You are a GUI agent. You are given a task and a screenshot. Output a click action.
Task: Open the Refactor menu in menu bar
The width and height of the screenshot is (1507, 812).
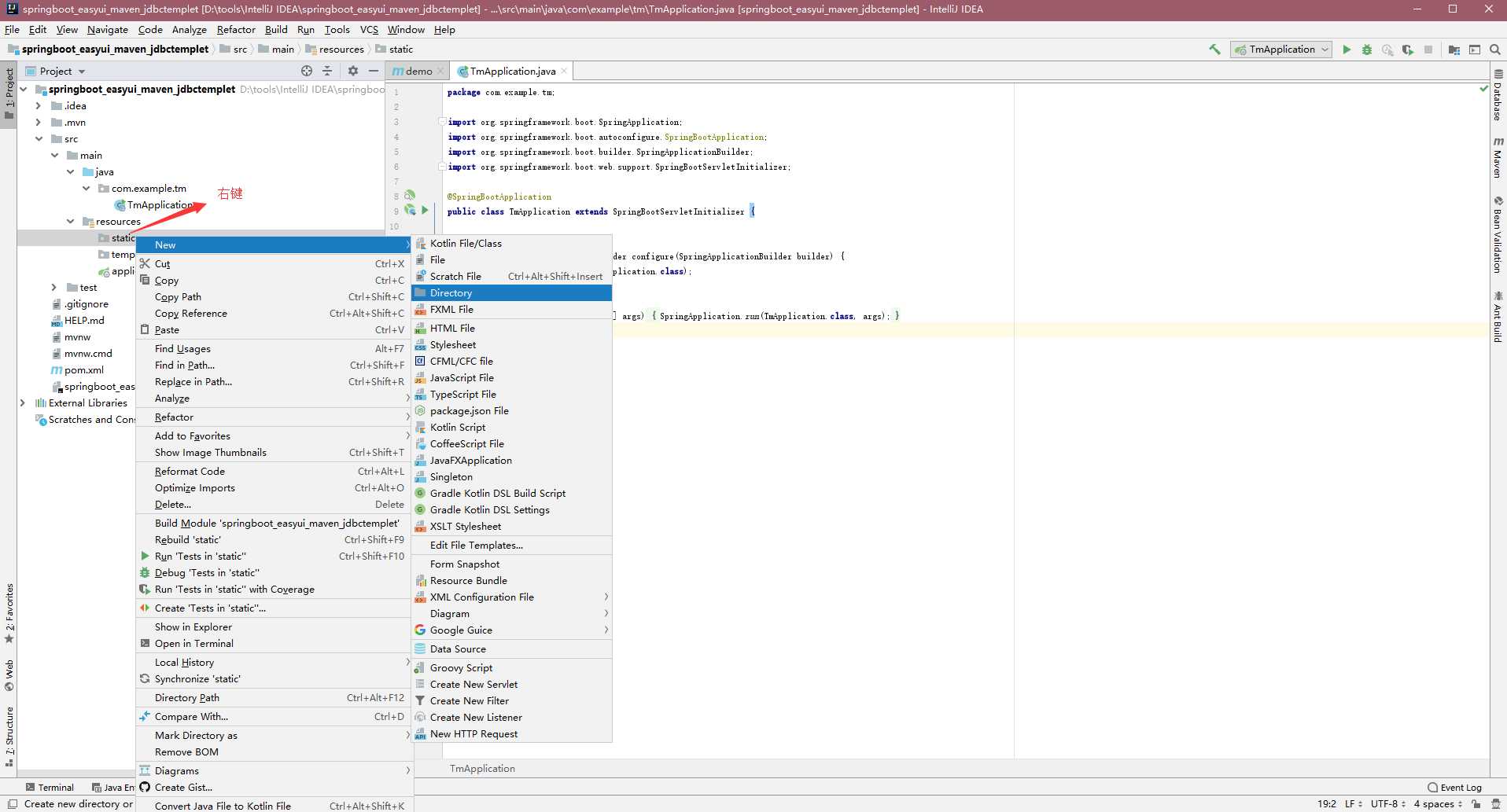point(236,29)
